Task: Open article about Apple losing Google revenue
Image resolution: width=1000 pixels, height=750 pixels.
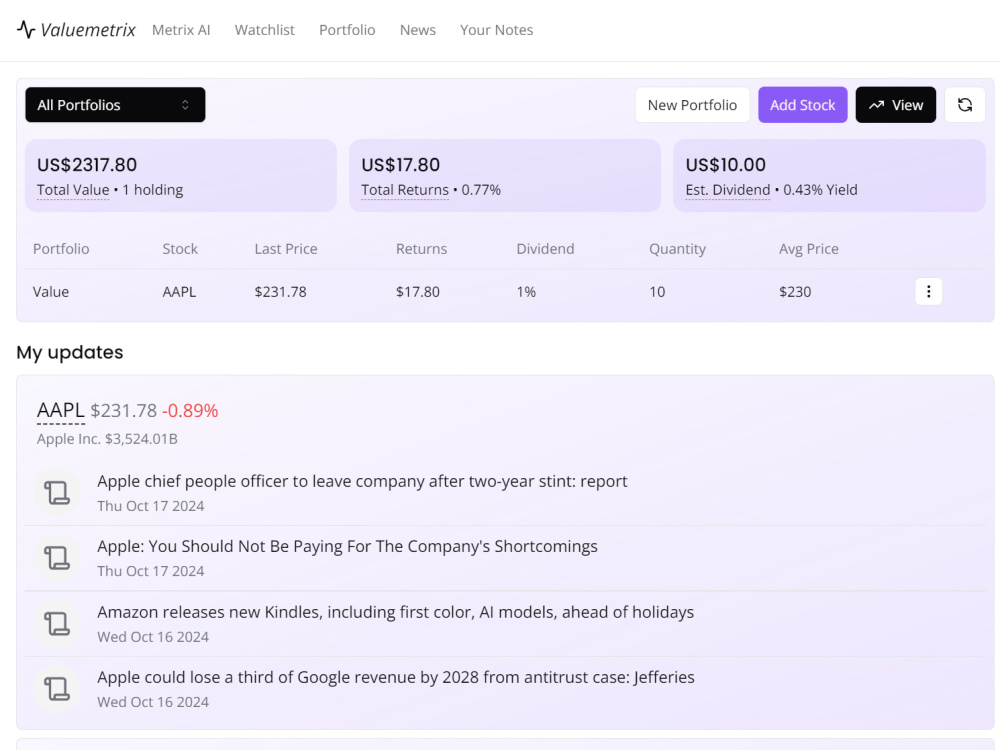Action: 395,677
